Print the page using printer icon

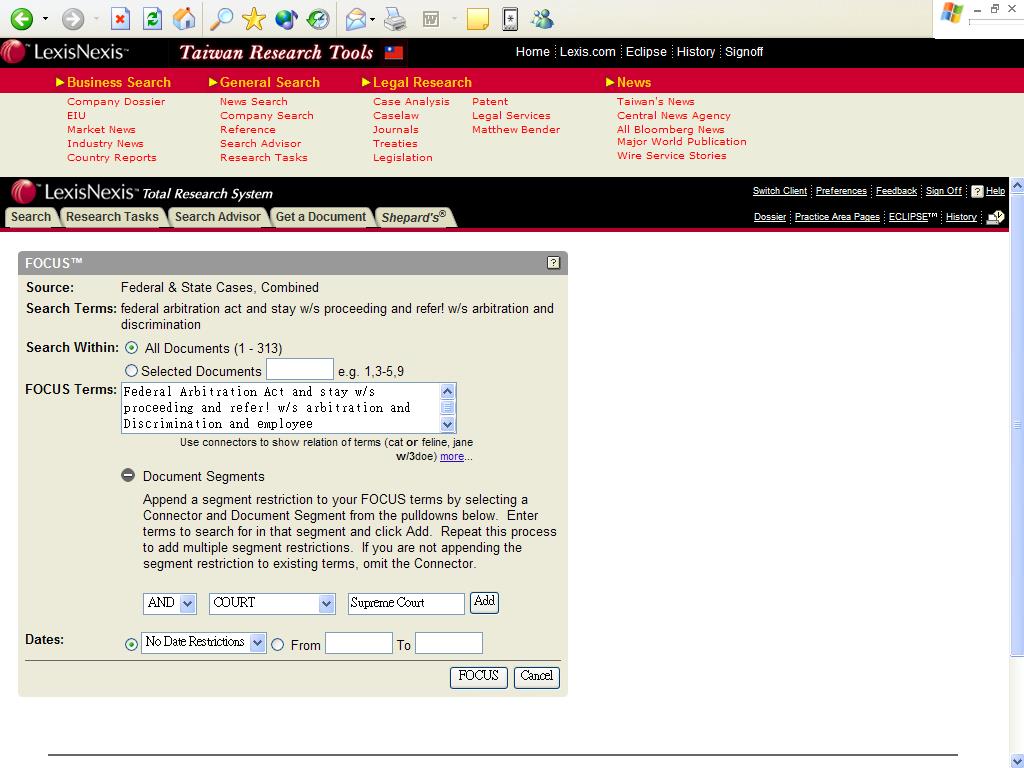[x=394, y=19]
